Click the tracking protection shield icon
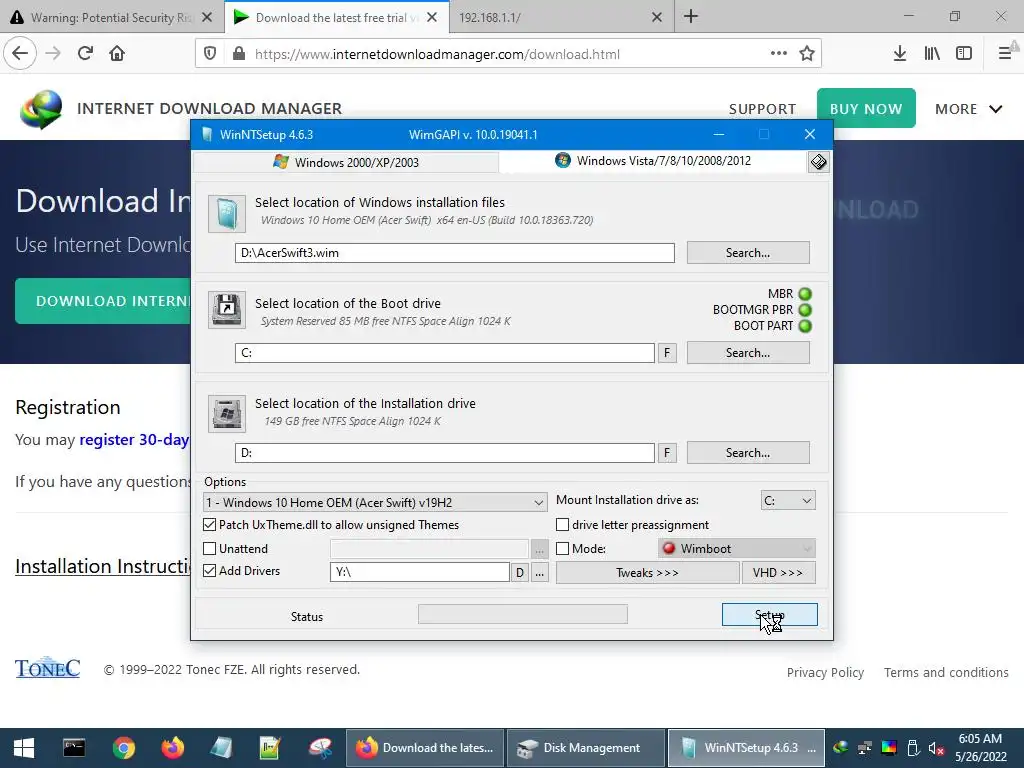 coord(210,54)
